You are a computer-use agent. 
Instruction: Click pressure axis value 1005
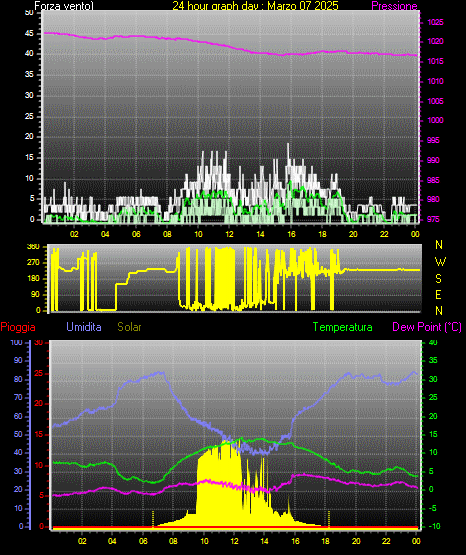(x=436, y=101)
